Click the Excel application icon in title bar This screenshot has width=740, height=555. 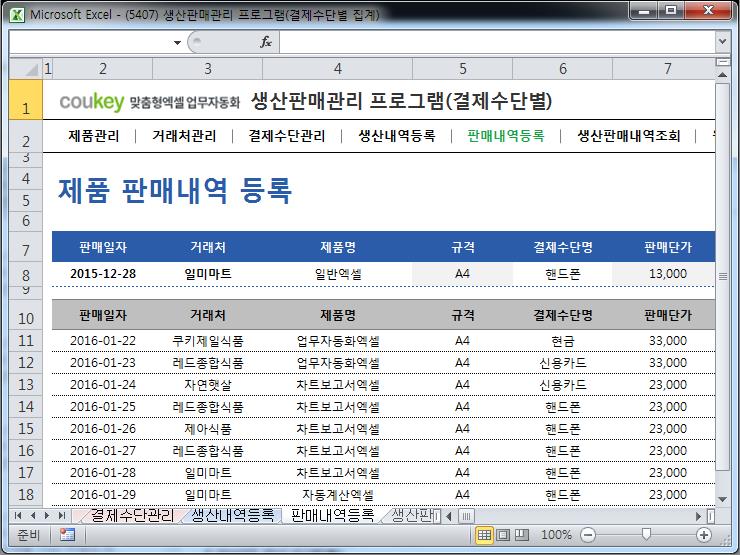tap(17, 14)
